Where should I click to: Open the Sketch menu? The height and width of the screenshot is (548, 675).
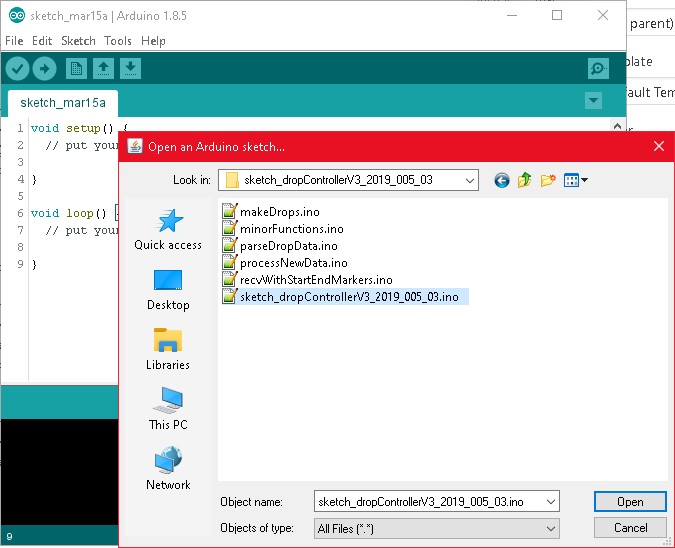point(78,41)
